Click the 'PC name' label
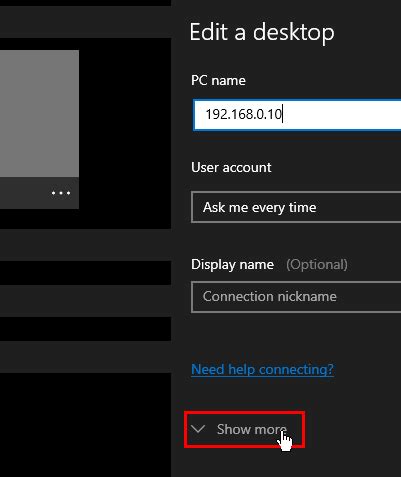Image resolution: width=401 pixels, height=477 pixels. (x=218, y=80)
